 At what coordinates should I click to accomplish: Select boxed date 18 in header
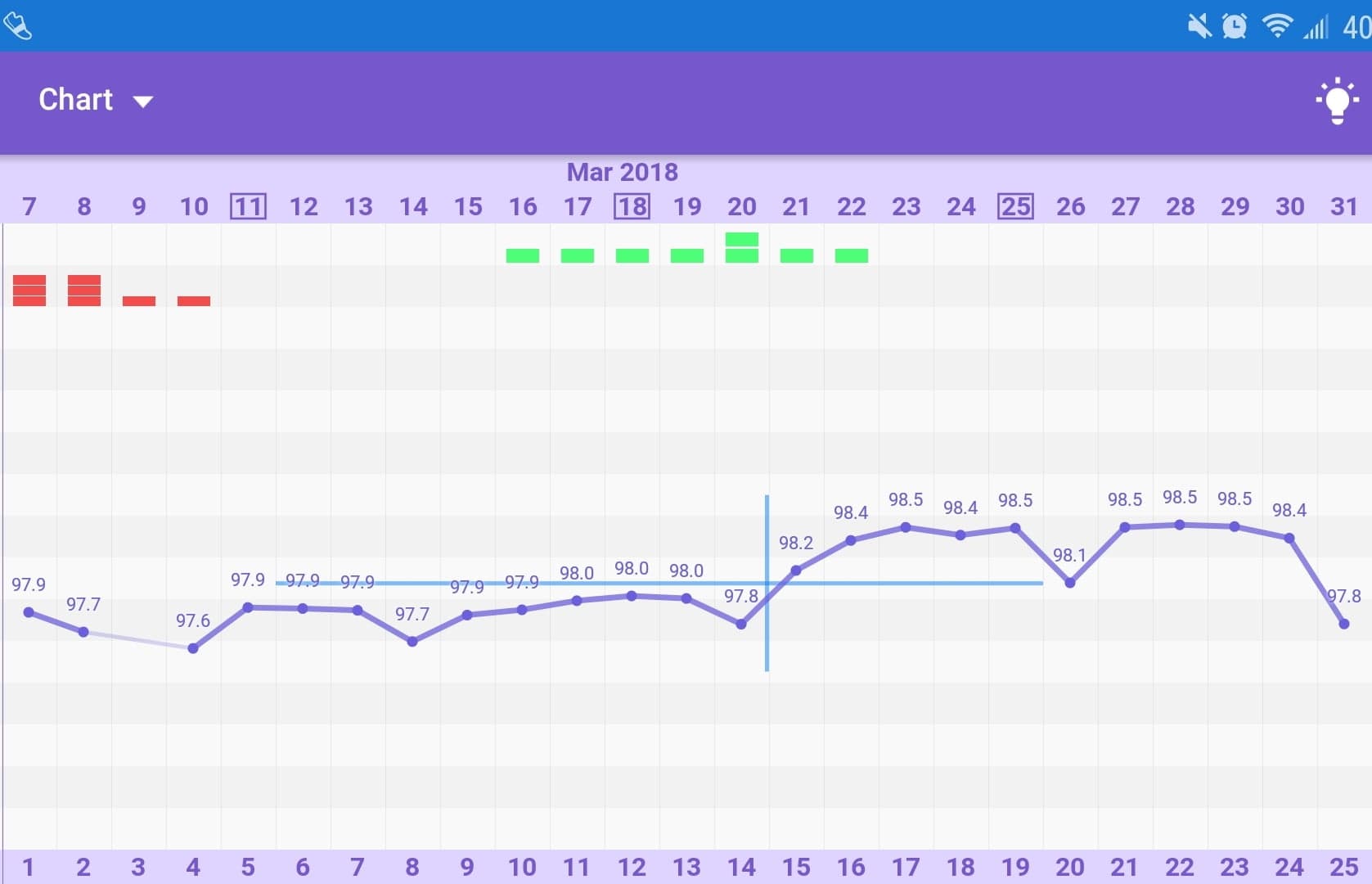click(x=632, y=206)
